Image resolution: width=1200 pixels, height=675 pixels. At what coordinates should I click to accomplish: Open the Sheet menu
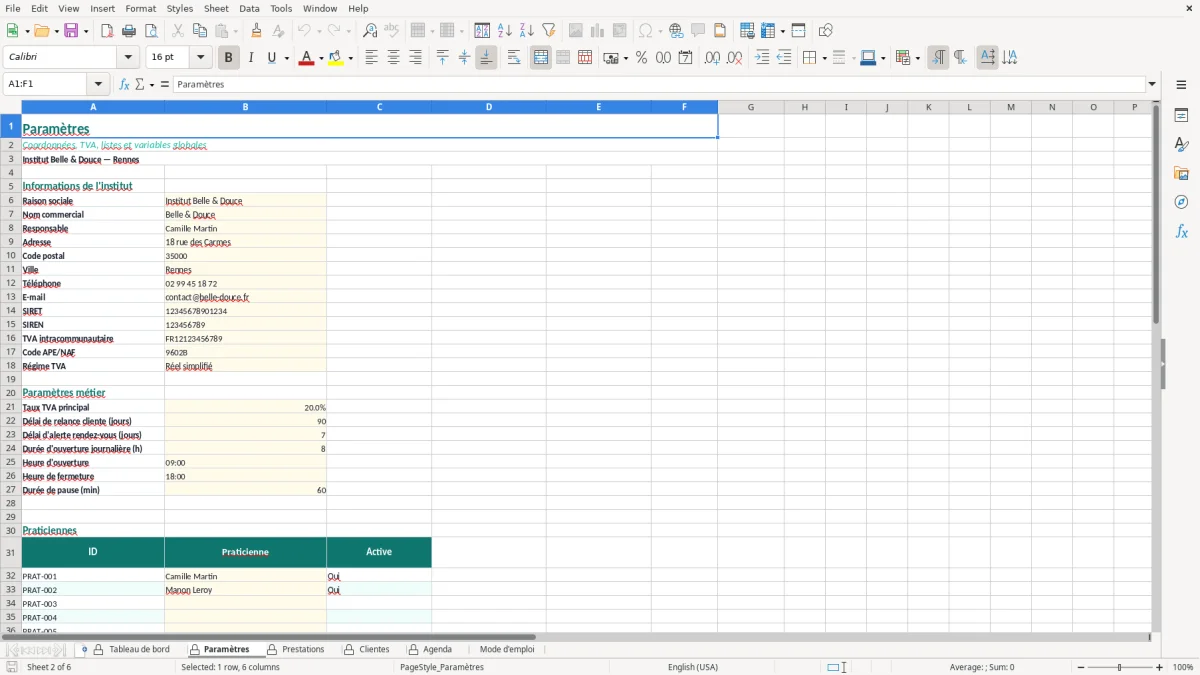(x=216, y=8)
